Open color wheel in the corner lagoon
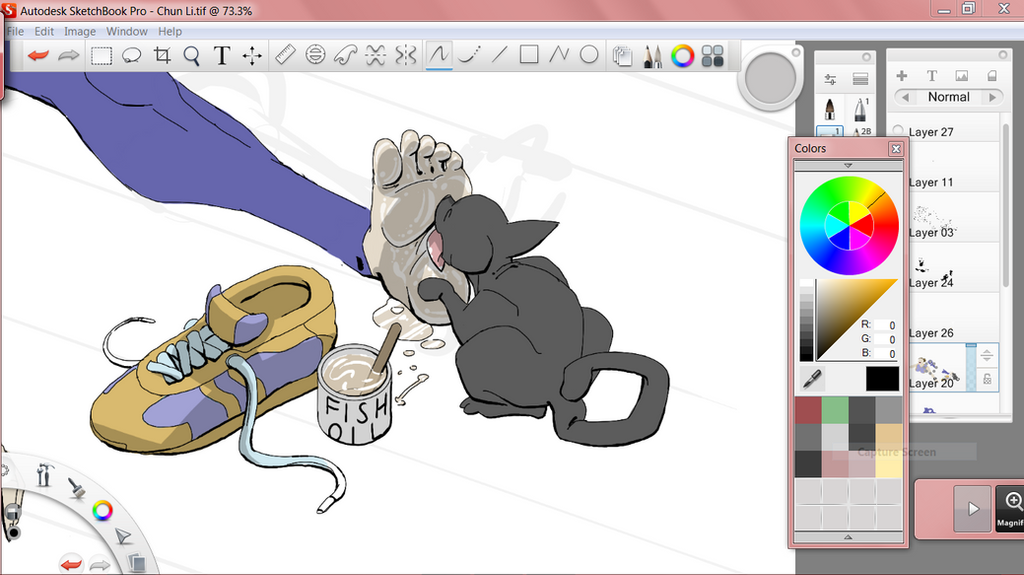1024x575 pixels. (102, 511)
